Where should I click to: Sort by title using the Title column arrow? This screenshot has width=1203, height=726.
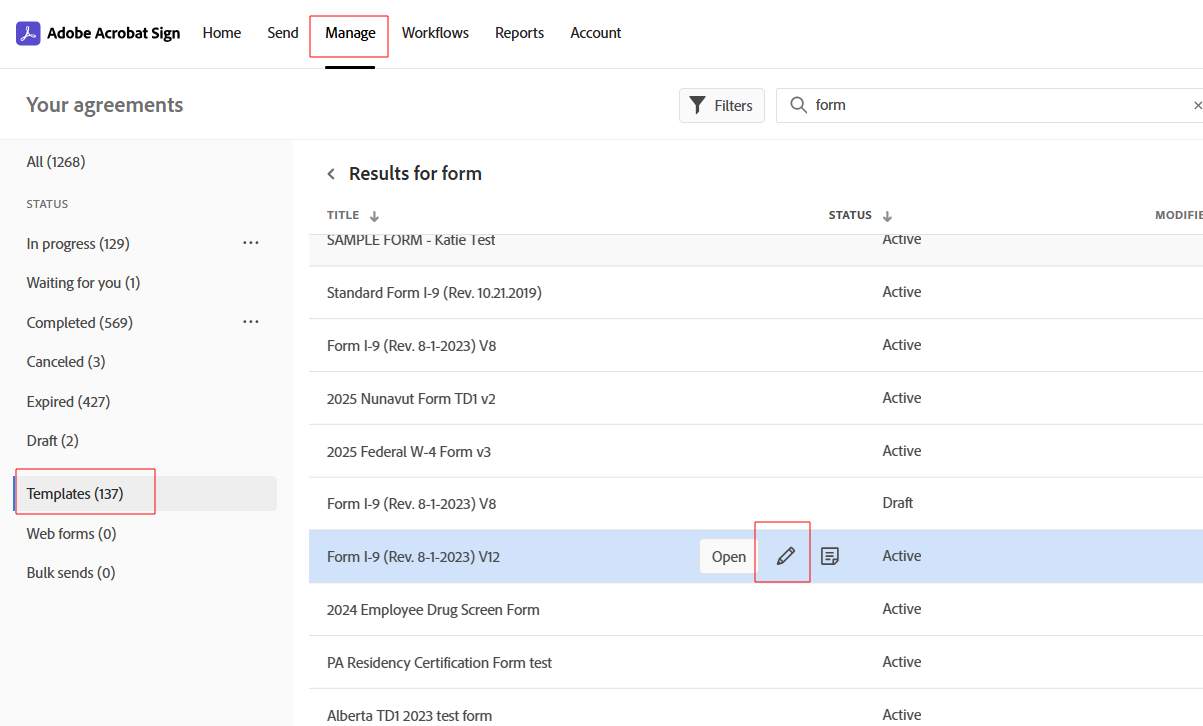tap(375, 216)
